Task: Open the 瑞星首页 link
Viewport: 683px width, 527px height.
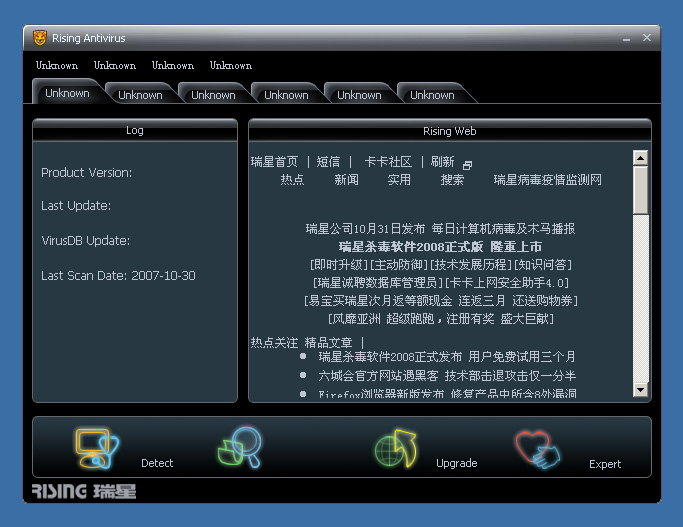Action: click(x=274, y=162)
